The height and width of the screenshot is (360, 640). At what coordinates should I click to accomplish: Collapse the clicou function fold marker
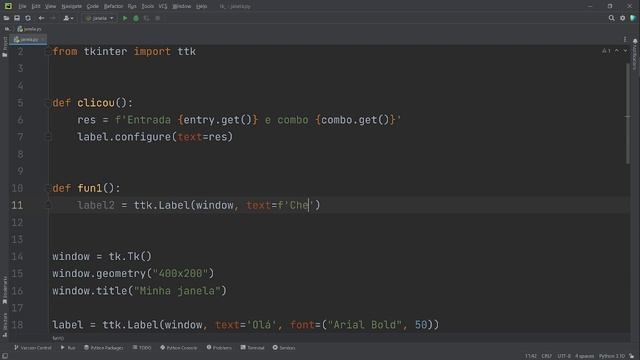(x=47, y=103)
